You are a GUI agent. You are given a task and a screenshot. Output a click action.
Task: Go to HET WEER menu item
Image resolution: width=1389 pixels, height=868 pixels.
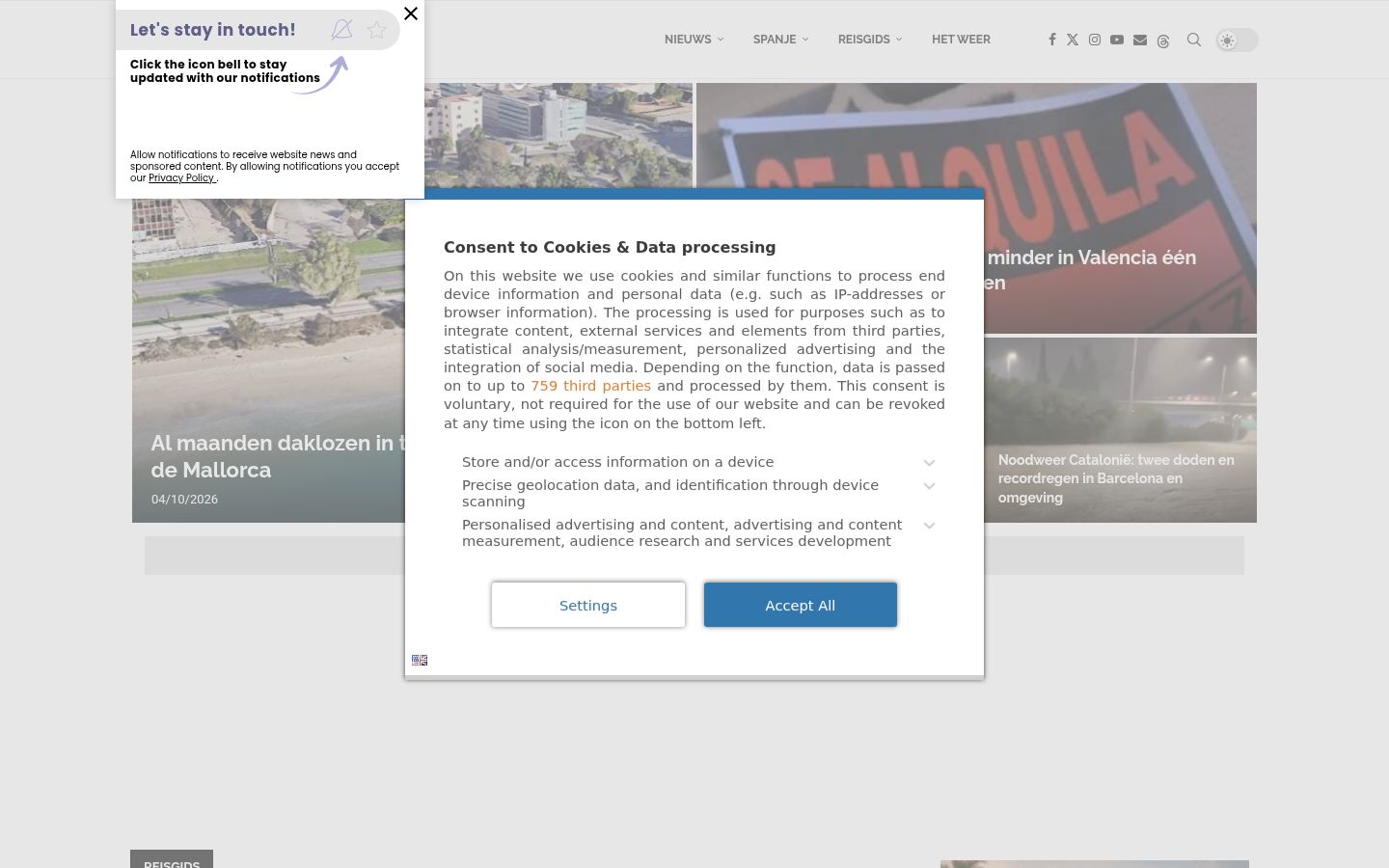pos(961,40)
